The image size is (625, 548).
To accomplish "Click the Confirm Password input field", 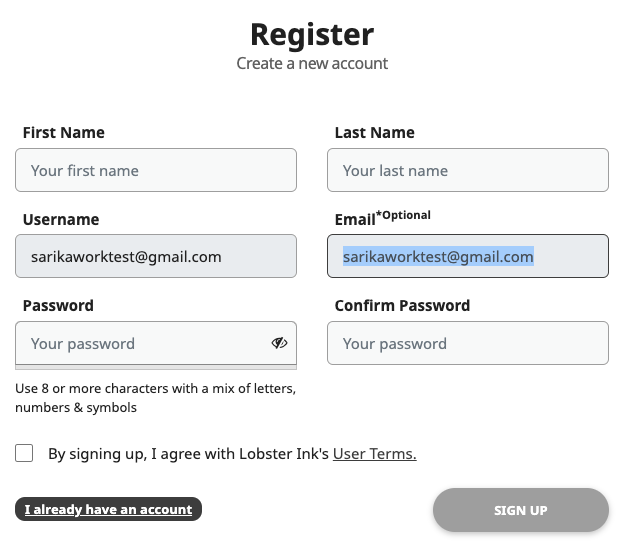I will [x=468, y=343].
